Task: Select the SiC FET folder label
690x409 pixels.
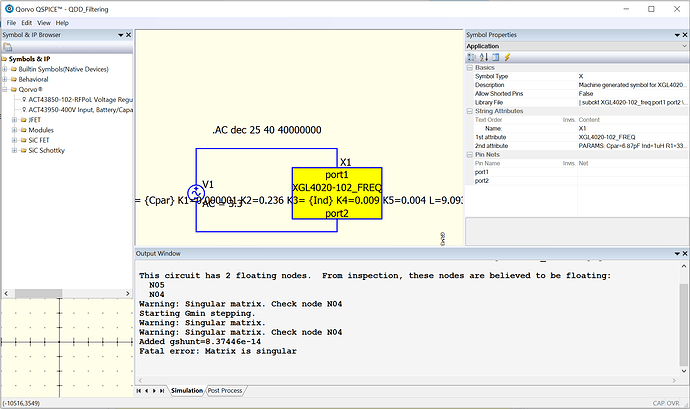Action: coord(39,140)
